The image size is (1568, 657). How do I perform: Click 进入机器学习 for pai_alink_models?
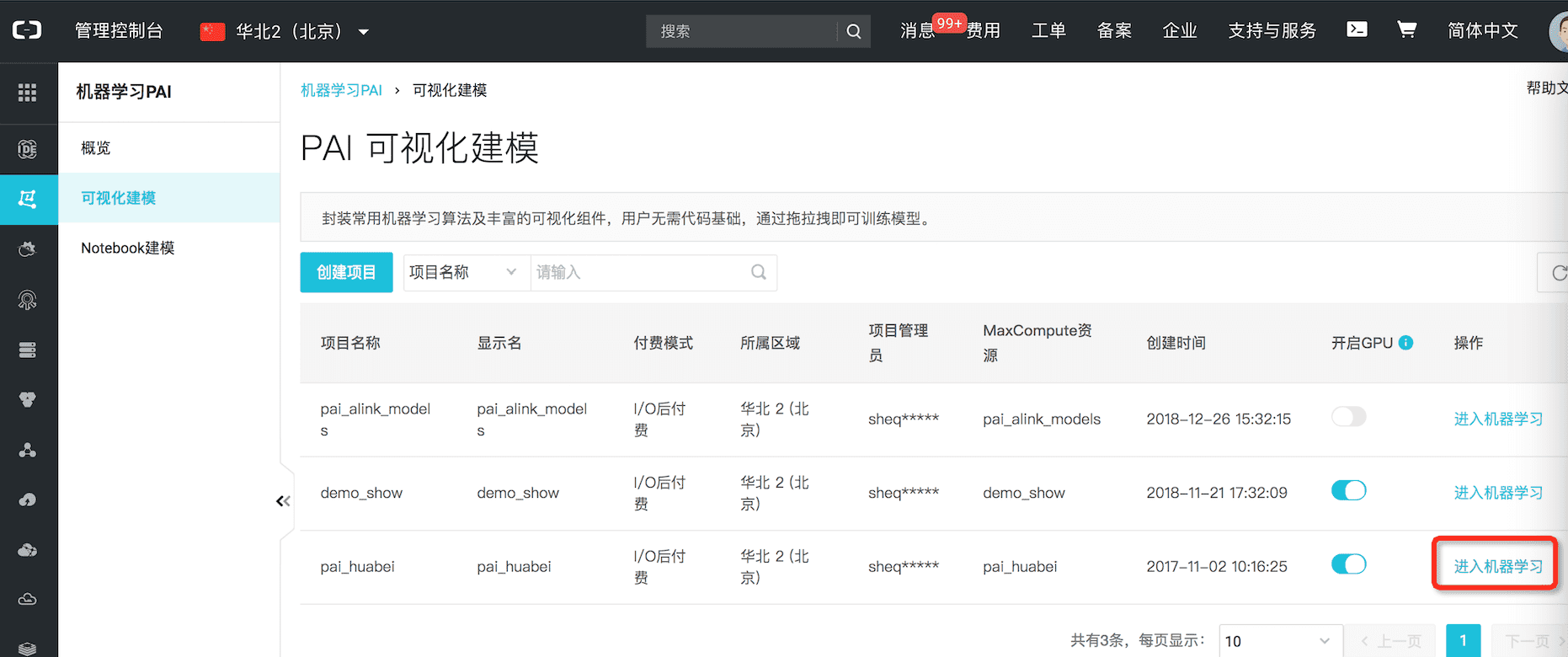coord(1498,419)
